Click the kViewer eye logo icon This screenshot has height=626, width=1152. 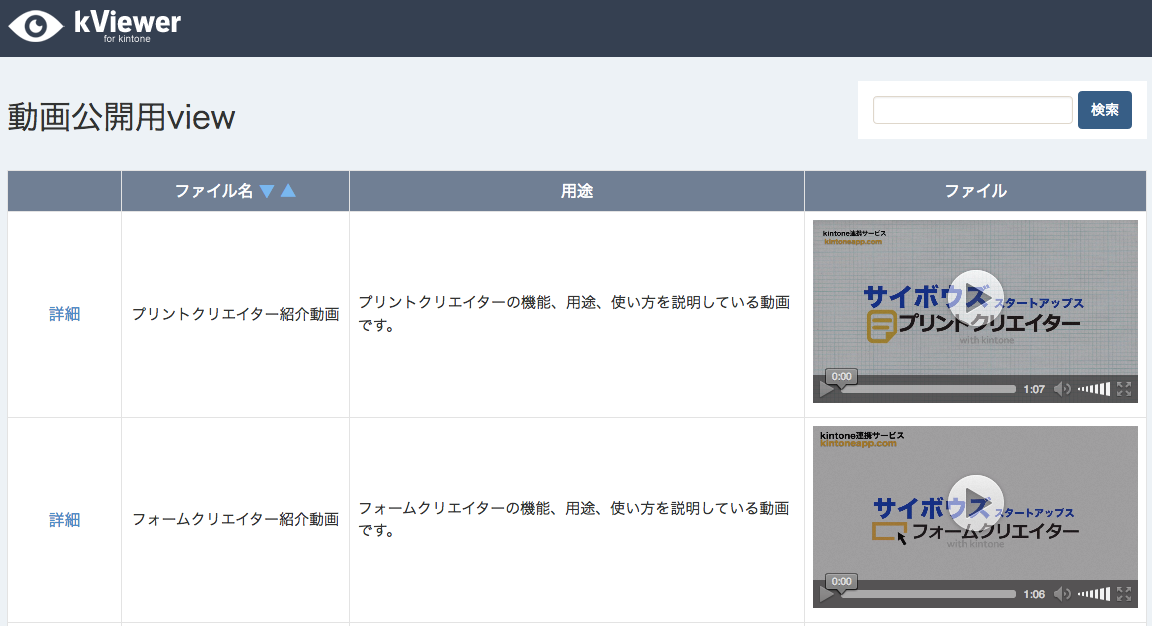(35, 25)
